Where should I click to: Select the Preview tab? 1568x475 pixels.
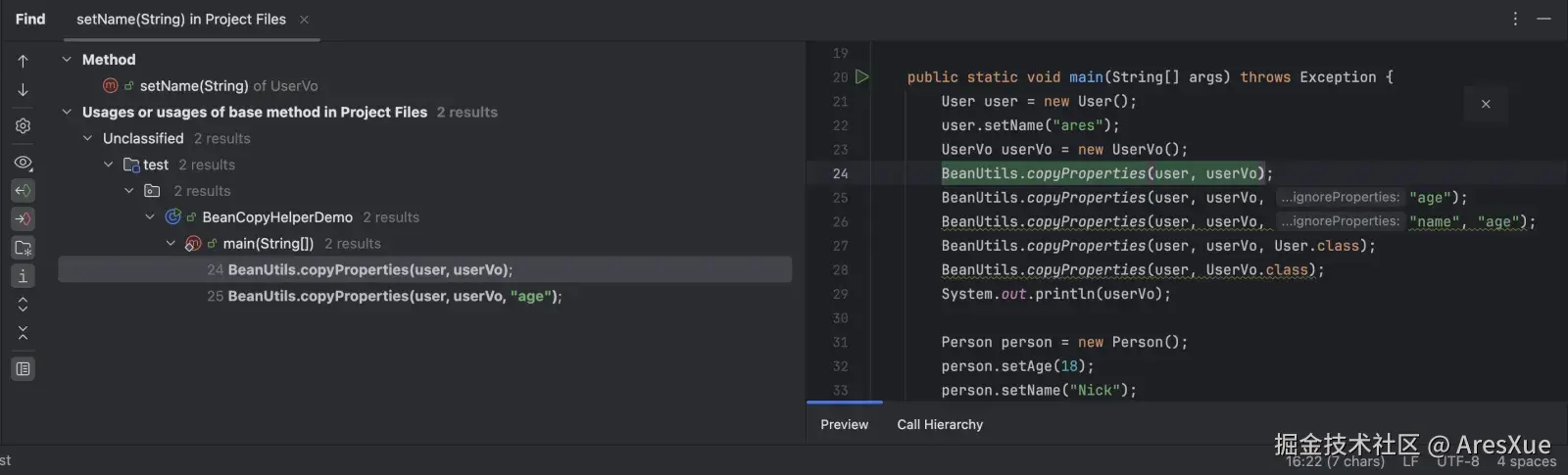[844, 424]
